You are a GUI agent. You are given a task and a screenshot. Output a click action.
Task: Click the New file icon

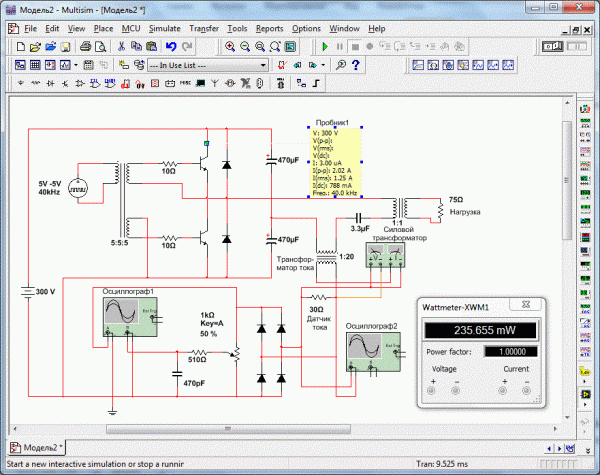21,47
